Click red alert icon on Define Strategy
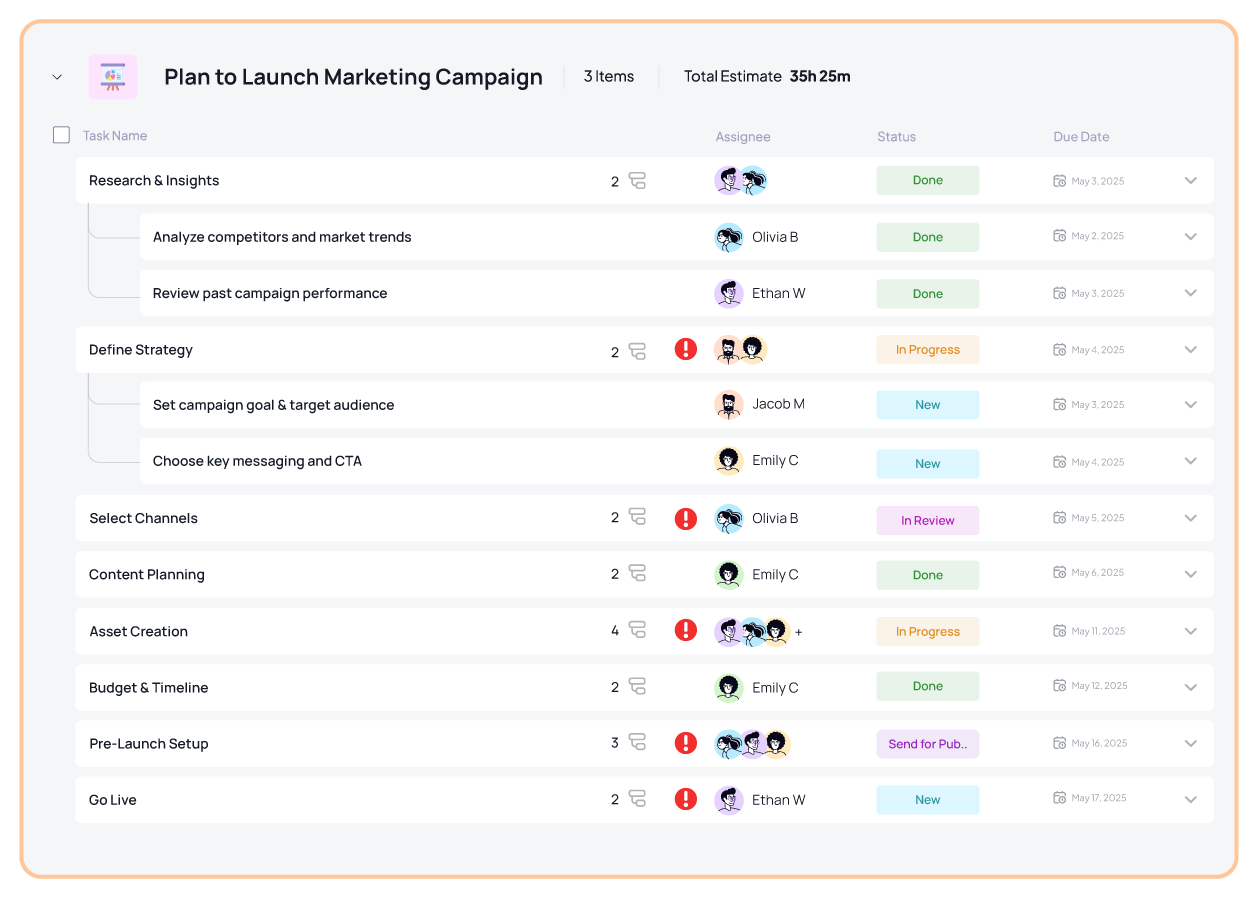This screenshot has height=898, width=1258. point(685,349)
